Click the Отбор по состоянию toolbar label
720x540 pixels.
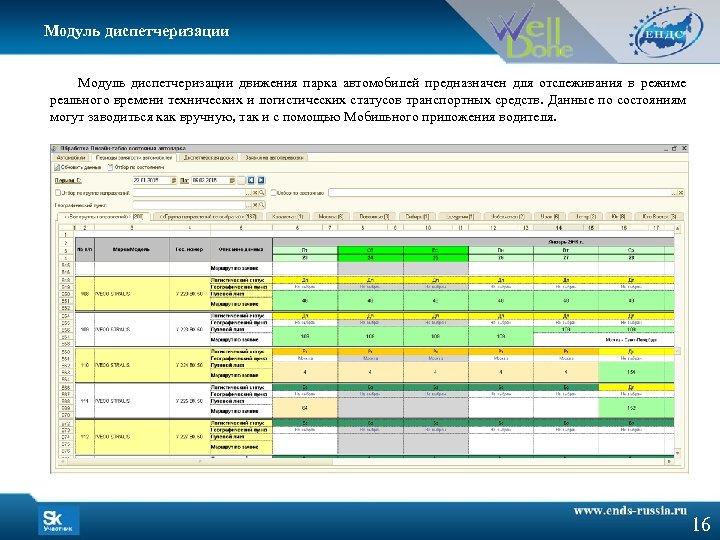tap(139, 168)
